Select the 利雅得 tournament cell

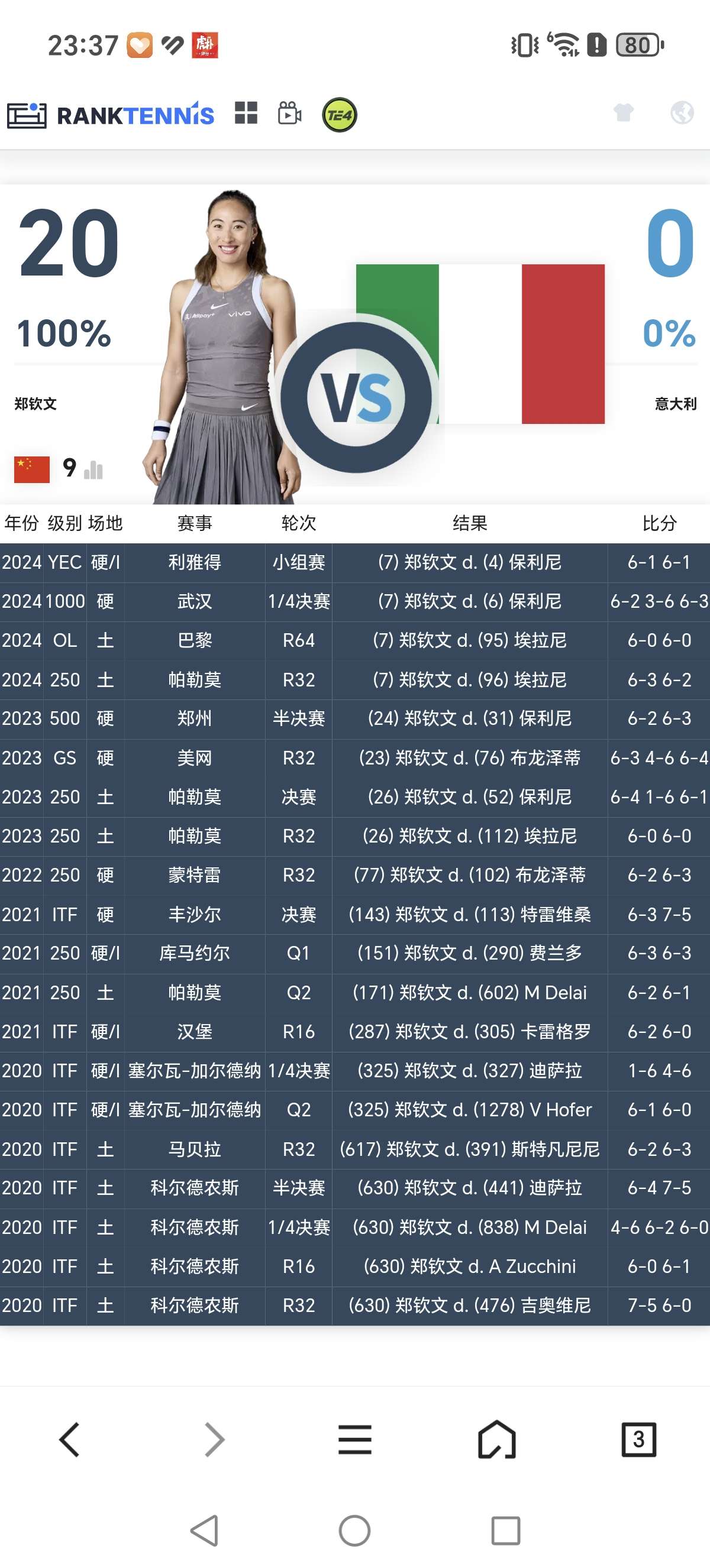[195, 562]
